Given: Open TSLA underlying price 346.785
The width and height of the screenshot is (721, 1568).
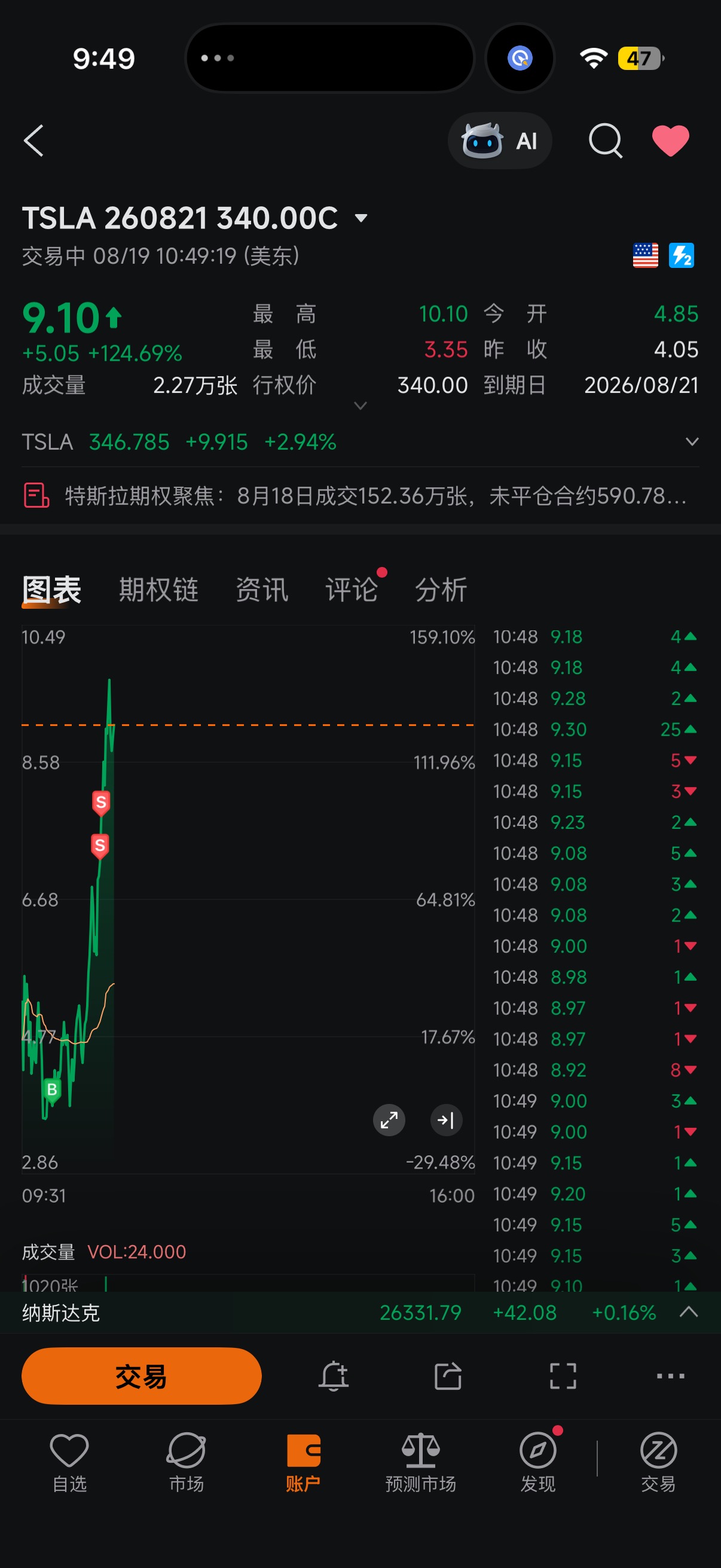Looking at the screenshot, I should pos(129,442).
